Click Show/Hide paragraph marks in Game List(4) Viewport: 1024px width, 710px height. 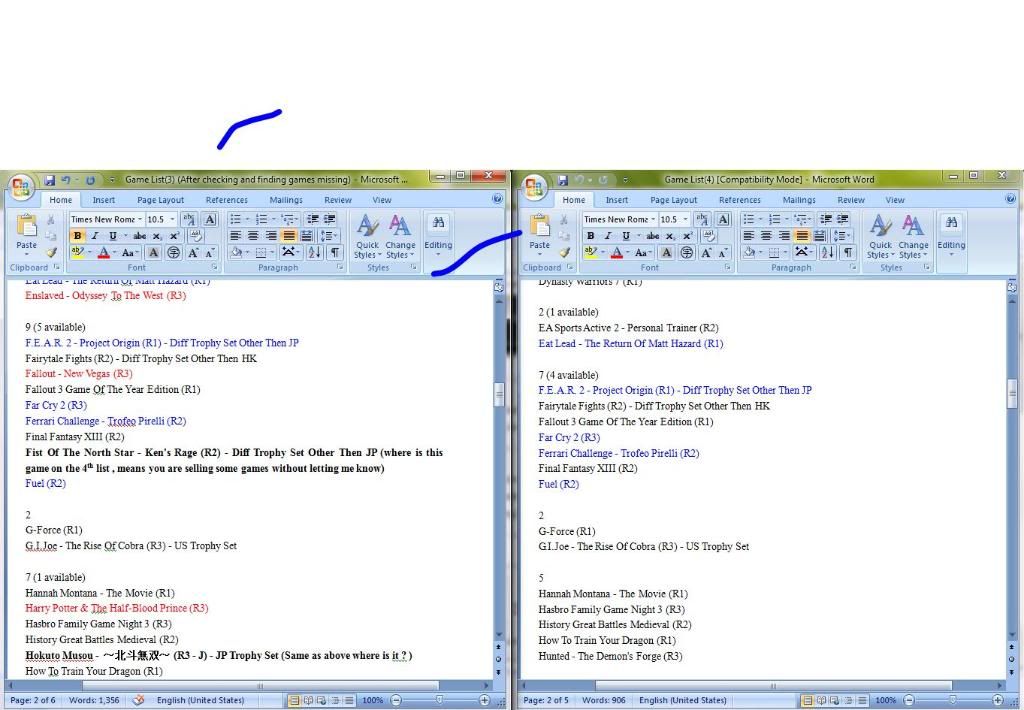(848, 253)
